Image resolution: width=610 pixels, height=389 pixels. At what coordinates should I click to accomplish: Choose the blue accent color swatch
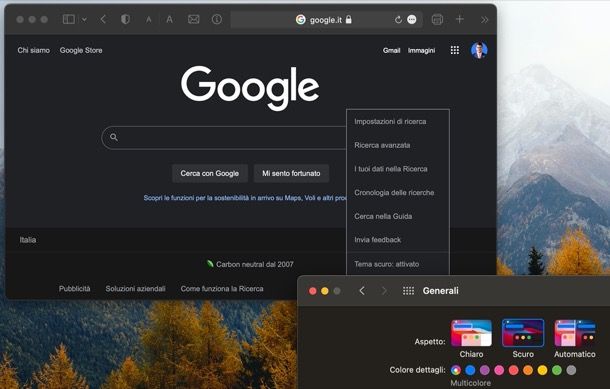[x=470, y=370]
